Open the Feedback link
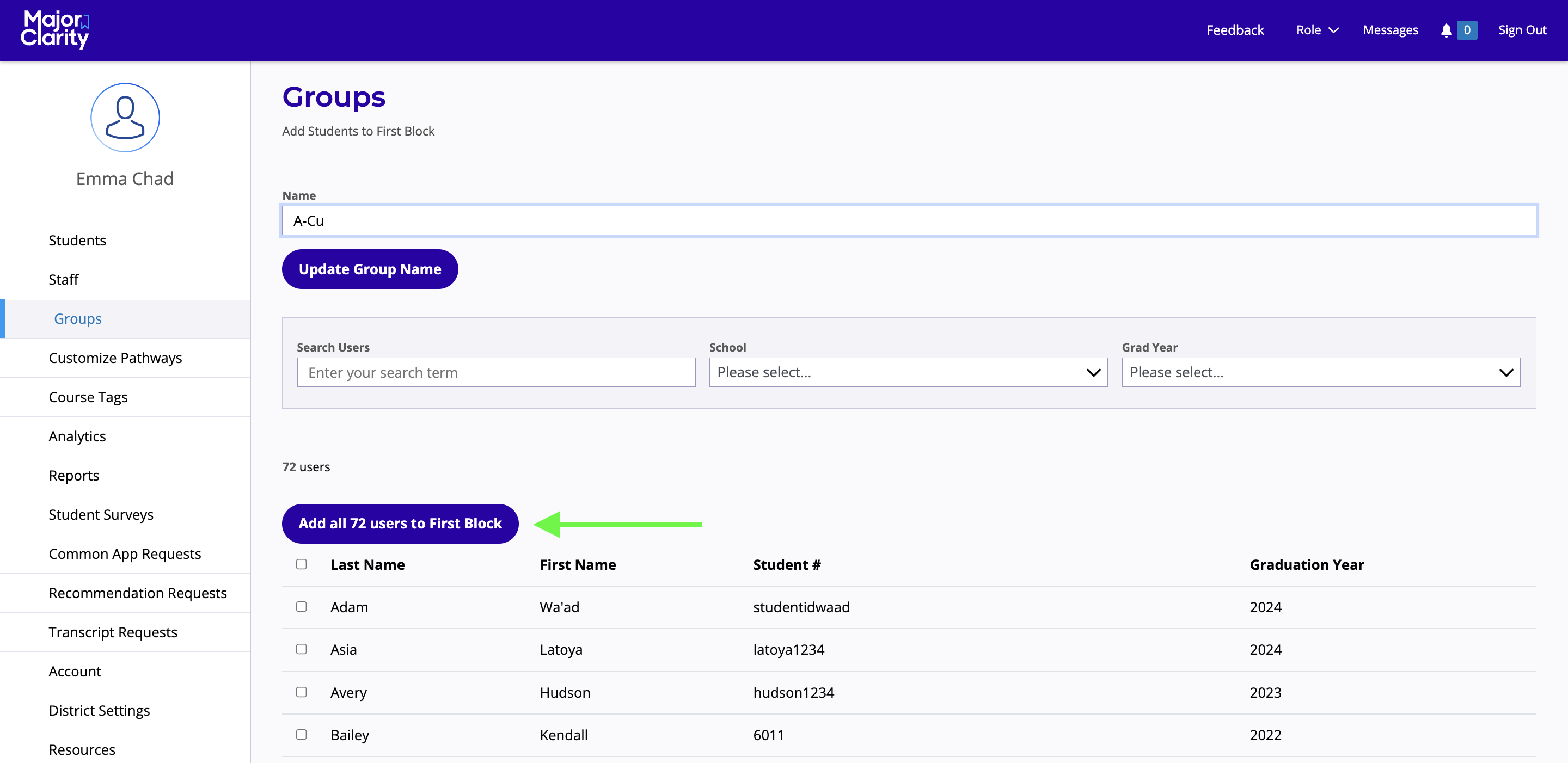 tap(1234, 30)
